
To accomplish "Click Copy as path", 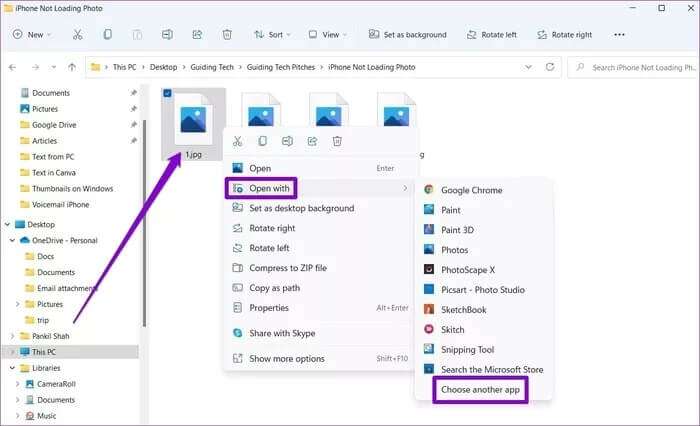I will (x=320, y=288).
